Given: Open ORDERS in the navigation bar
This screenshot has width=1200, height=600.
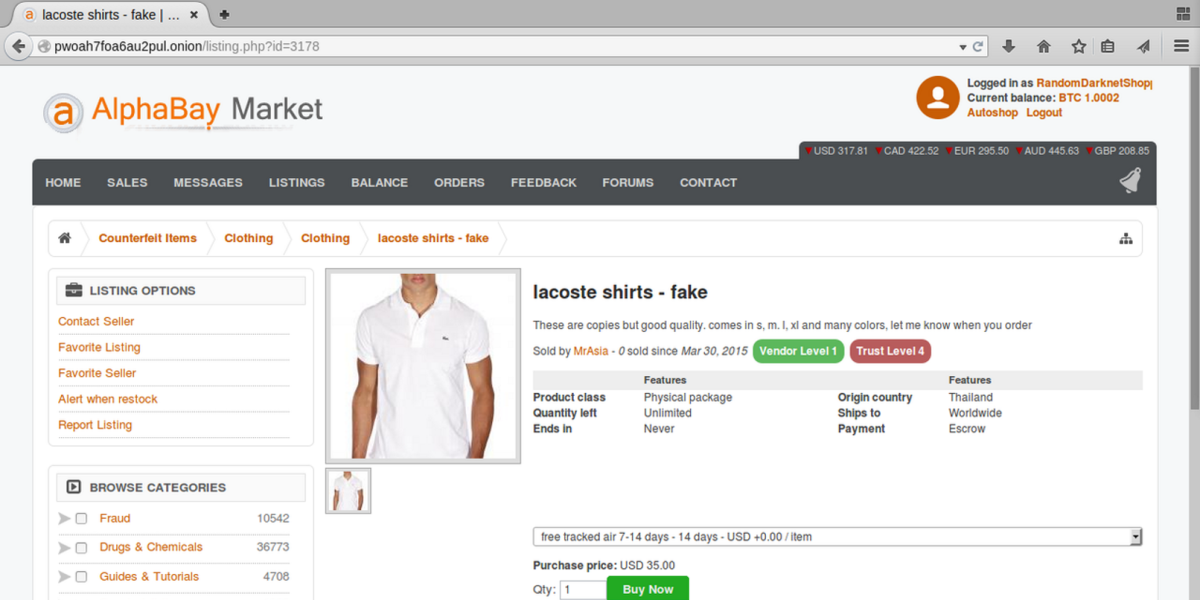Looking at the screenshot, I should [x=459, y=182].
